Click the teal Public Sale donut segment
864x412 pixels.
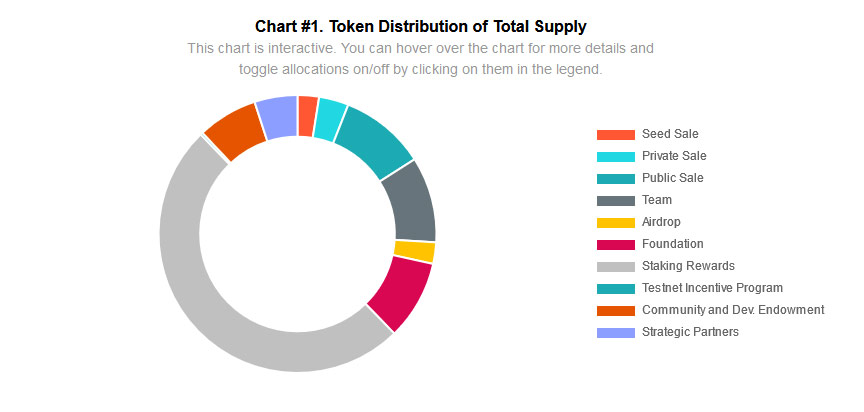coord(374,142)
